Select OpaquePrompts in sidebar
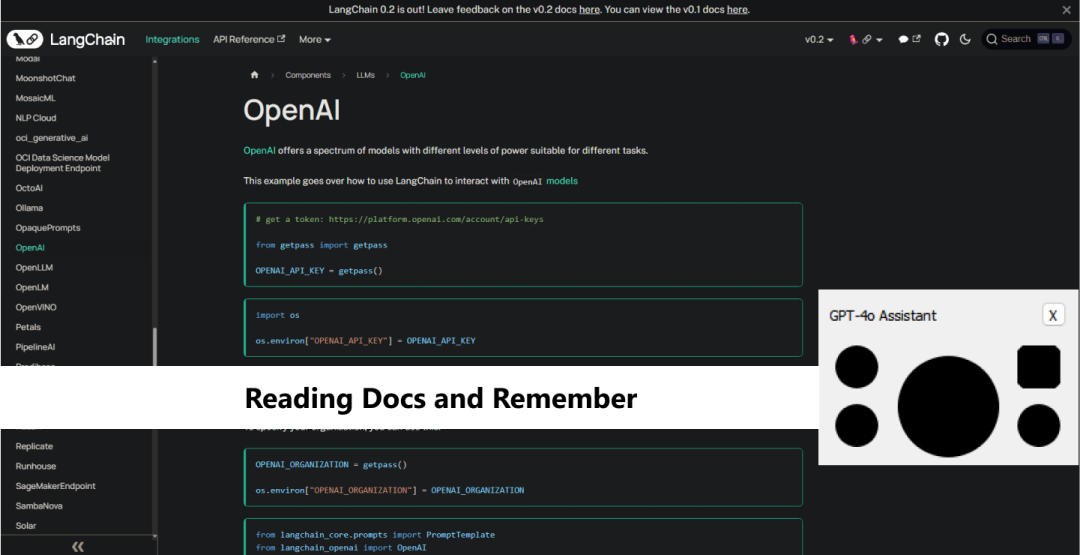 [48, 227]
